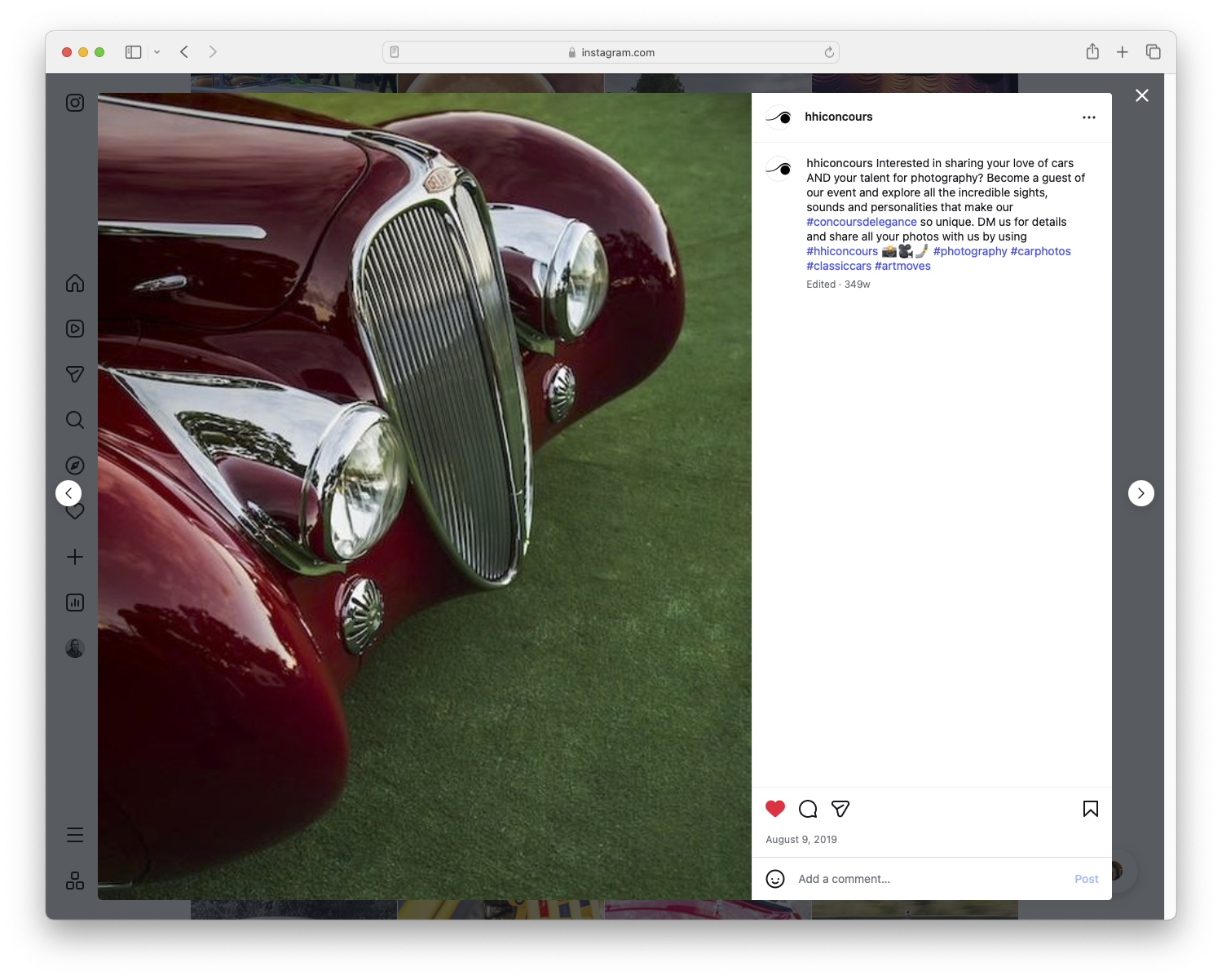Share the post with paper-plane icon
The width and height of the screenshot is (1222, 980).
[x=840, y=809]
